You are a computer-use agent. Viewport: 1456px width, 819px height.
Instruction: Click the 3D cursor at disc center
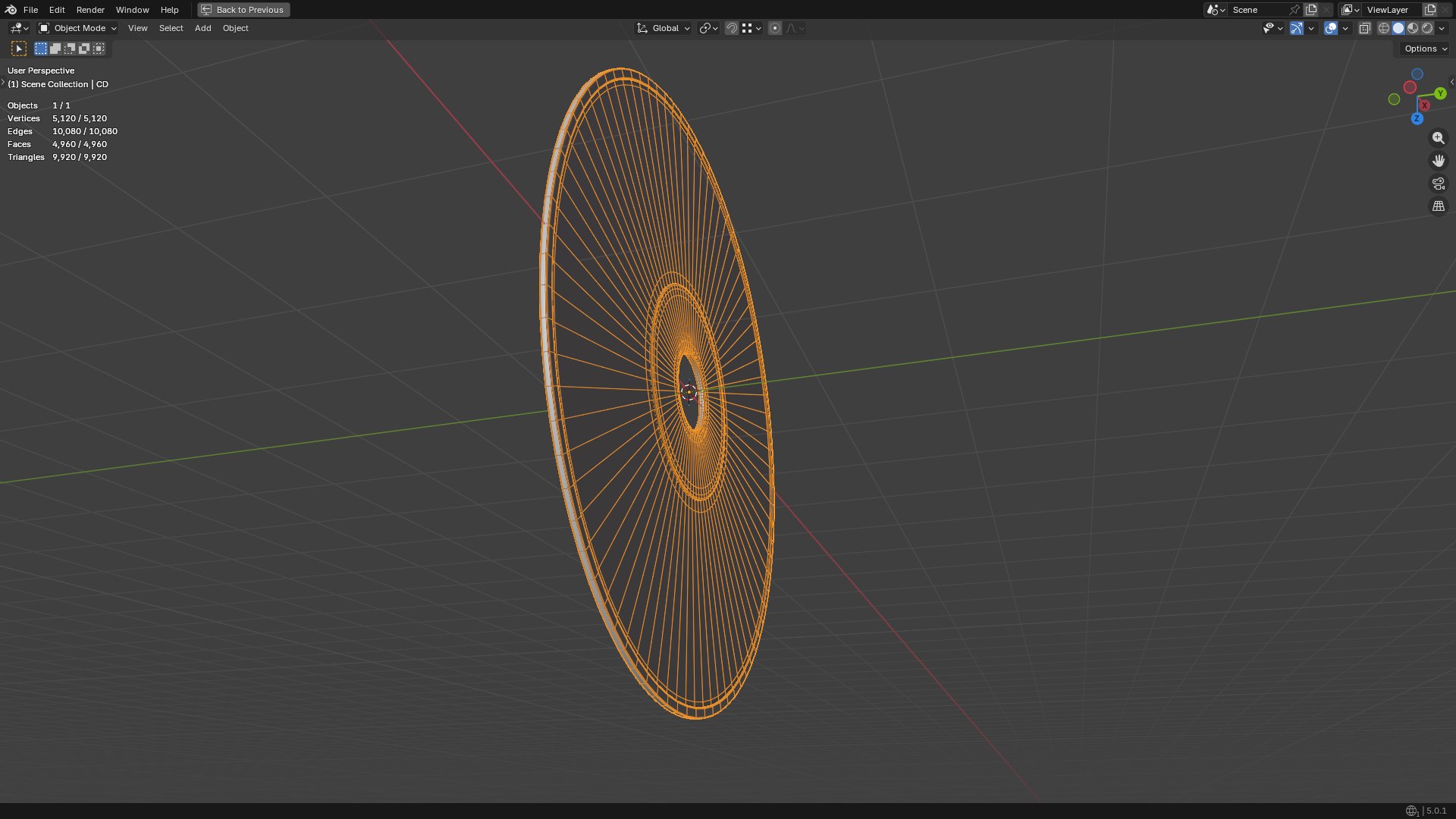689,392
